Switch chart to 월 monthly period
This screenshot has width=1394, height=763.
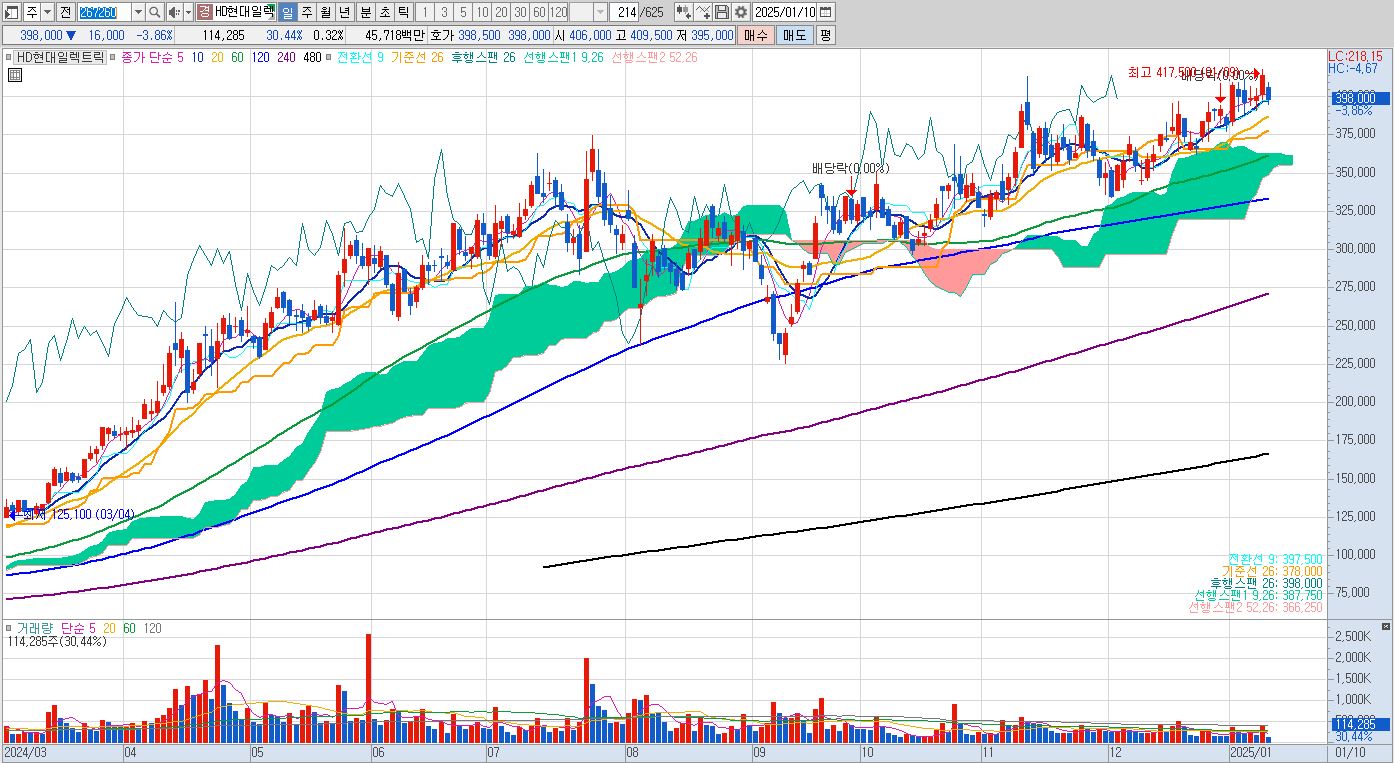[326, 12]
